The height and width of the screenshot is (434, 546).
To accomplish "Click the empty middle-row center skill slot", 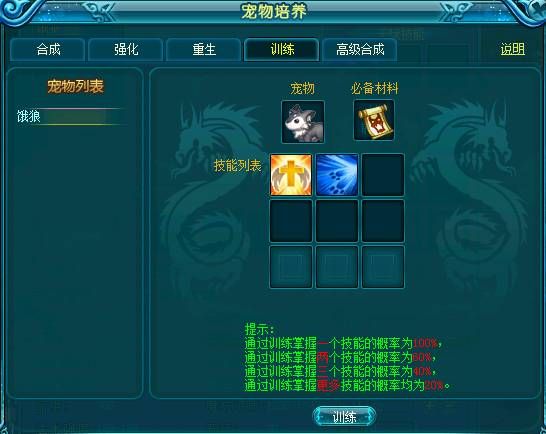I will tap(337, 220).
